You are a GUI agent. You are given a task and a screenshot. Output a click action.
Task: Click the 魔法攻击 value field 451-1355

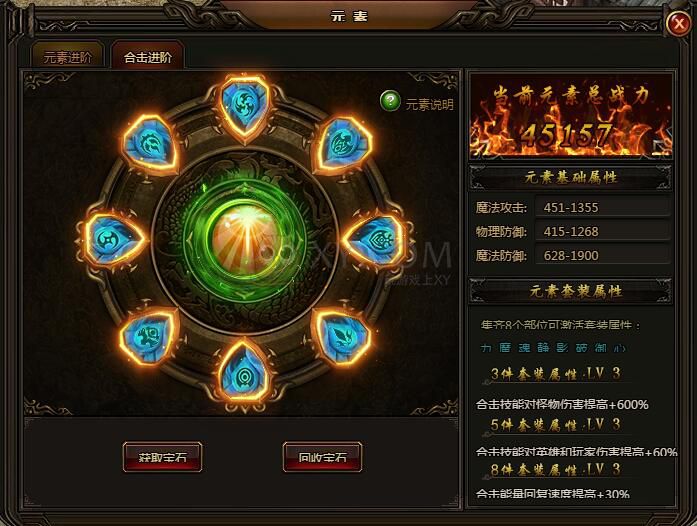pyautogui.click(x=603, y=207)
